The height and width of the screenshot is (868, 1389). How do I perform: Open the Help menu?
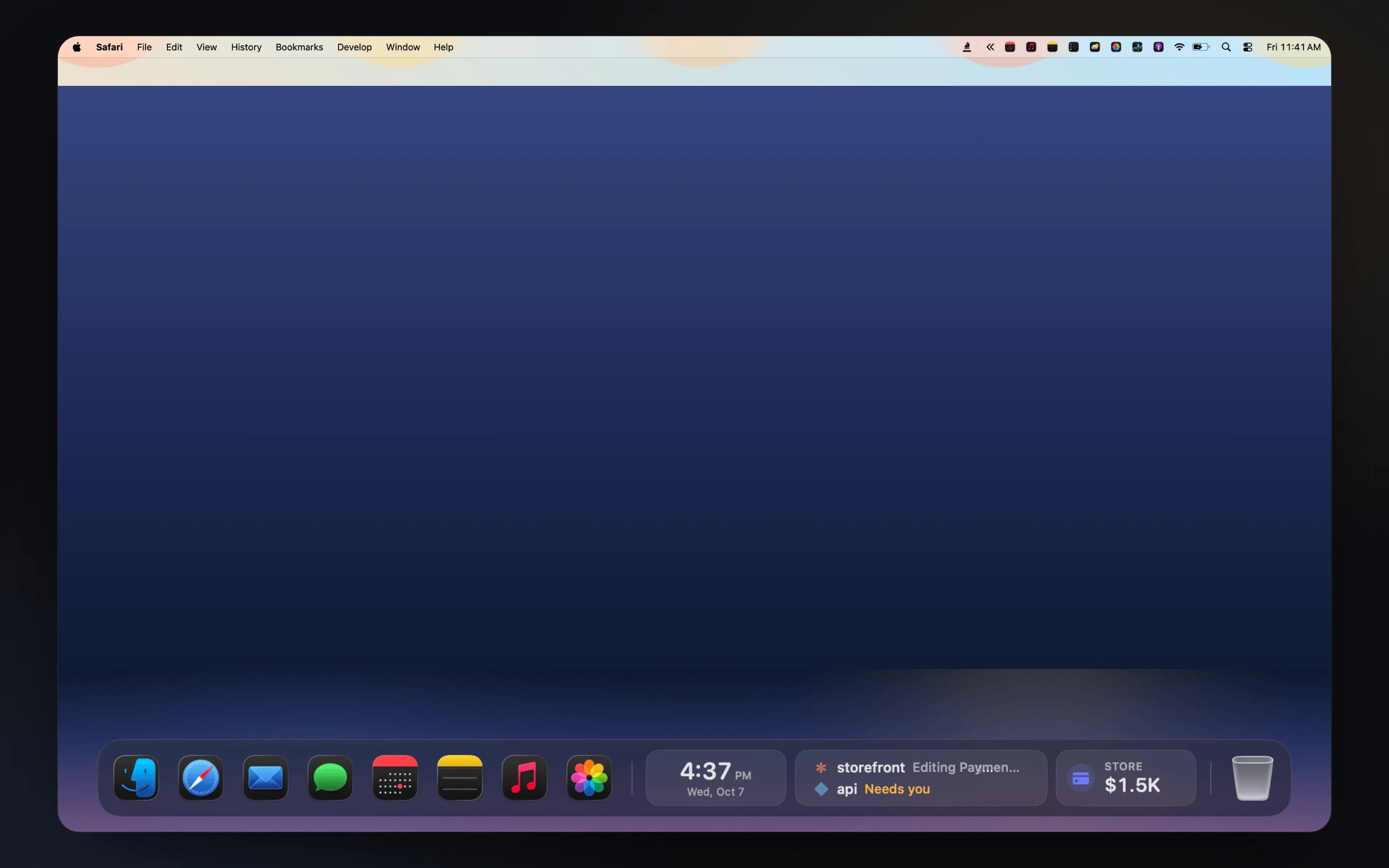[x=443, y=47]
